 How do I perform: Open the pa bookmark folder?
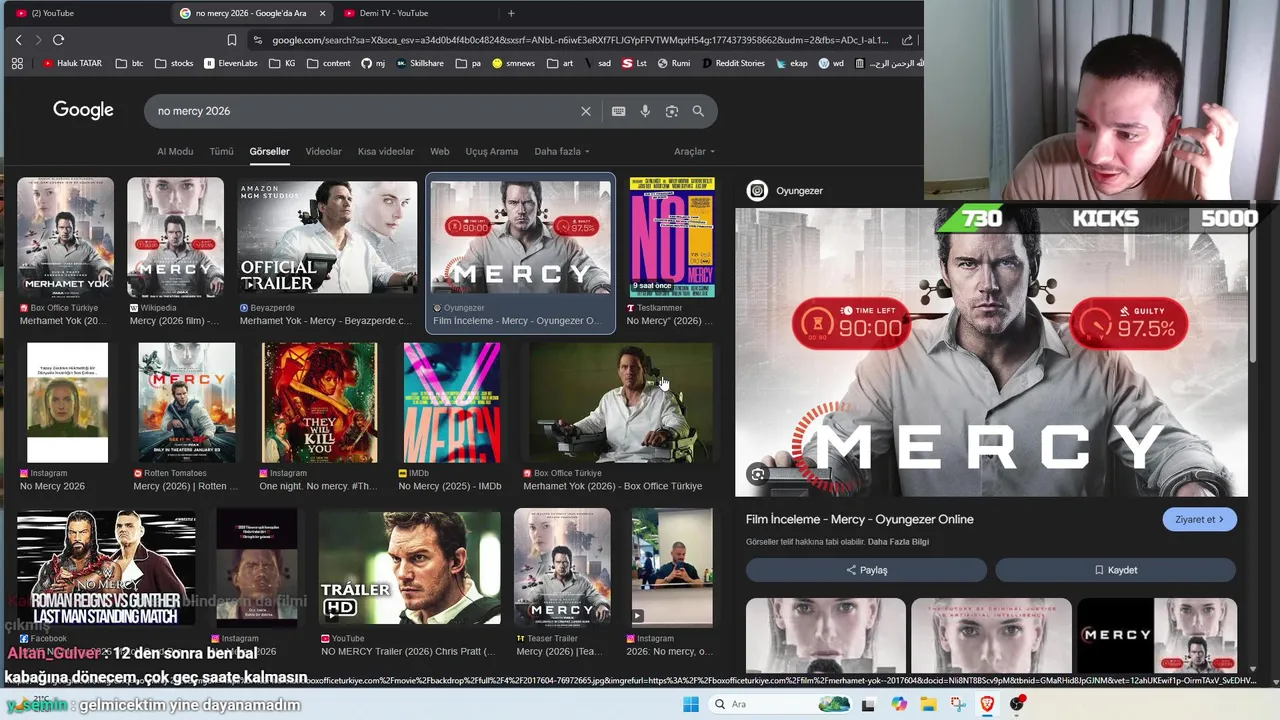[468, 63]
